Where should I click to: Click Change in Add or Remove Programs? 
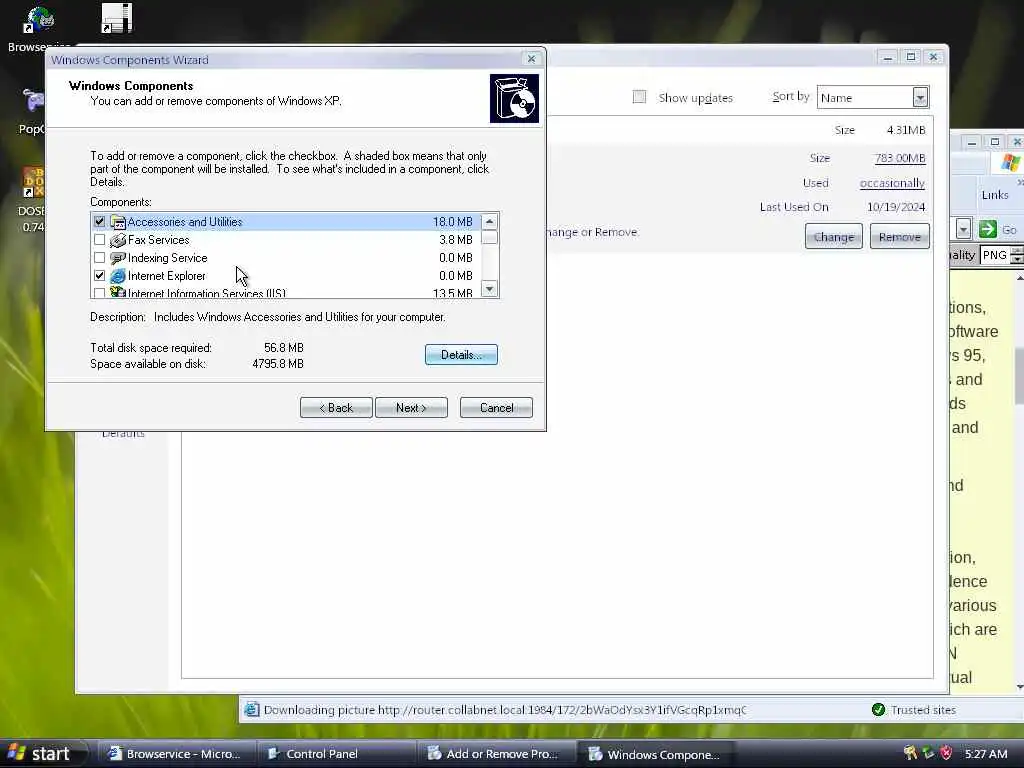(x=834, y=236)
